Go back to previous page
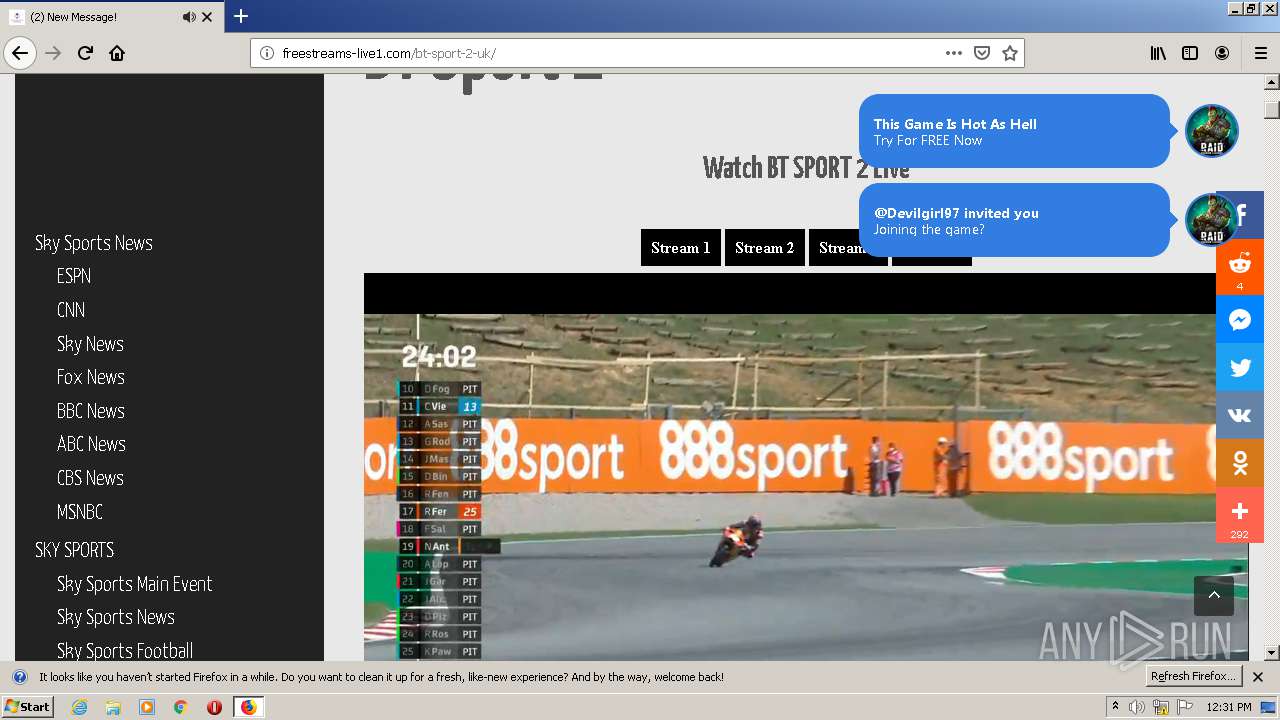 (20, 53)
